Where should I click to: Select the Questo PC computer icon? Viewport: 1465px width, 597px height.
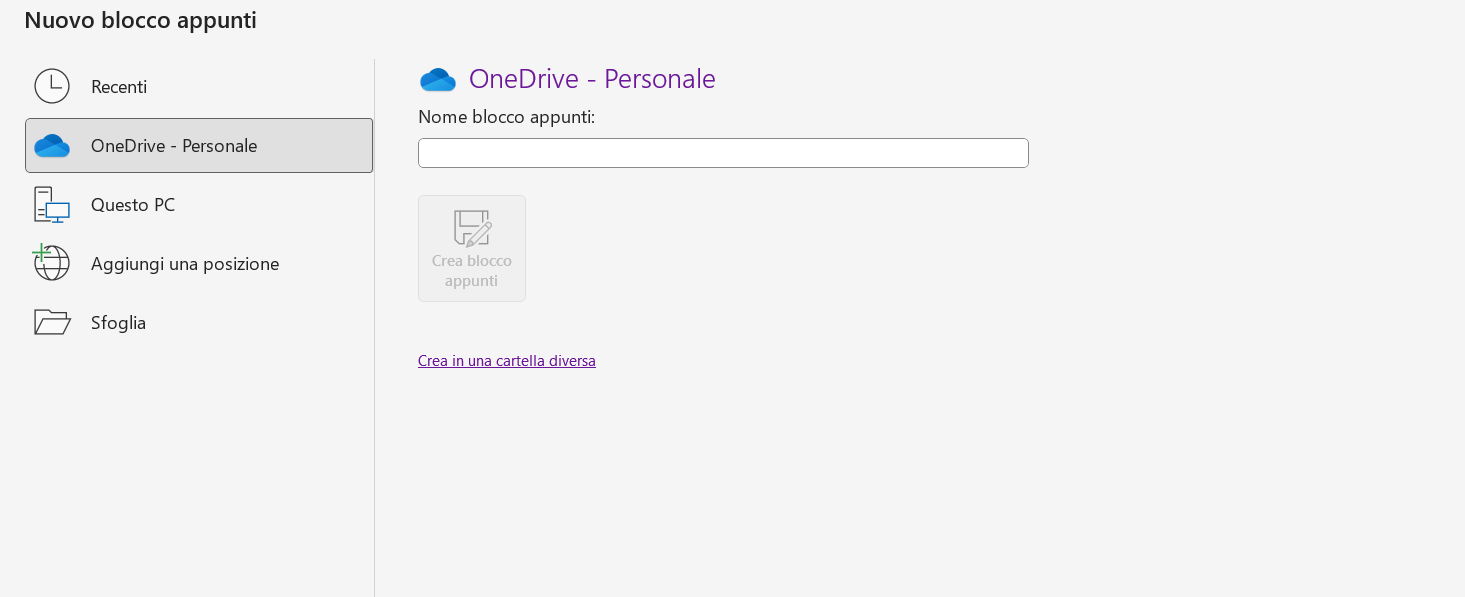coord(52,204)
